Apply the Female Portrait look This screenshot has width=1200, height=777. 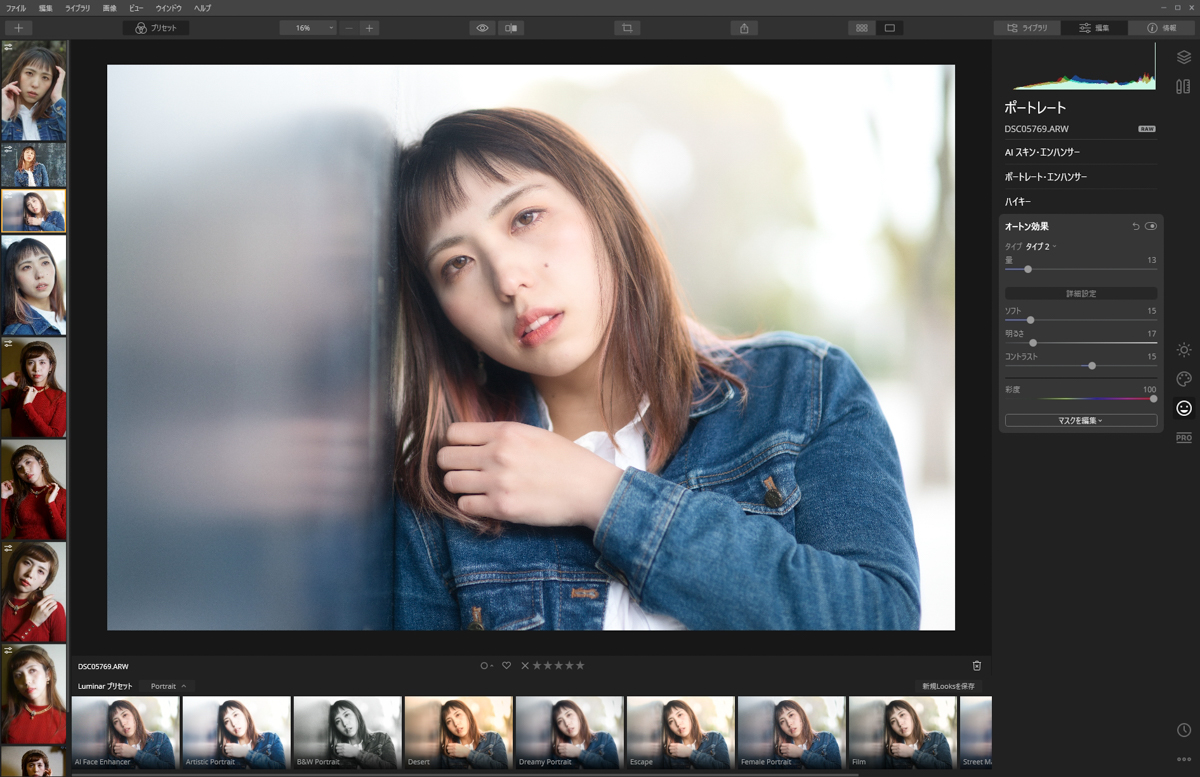coord(791,733)
